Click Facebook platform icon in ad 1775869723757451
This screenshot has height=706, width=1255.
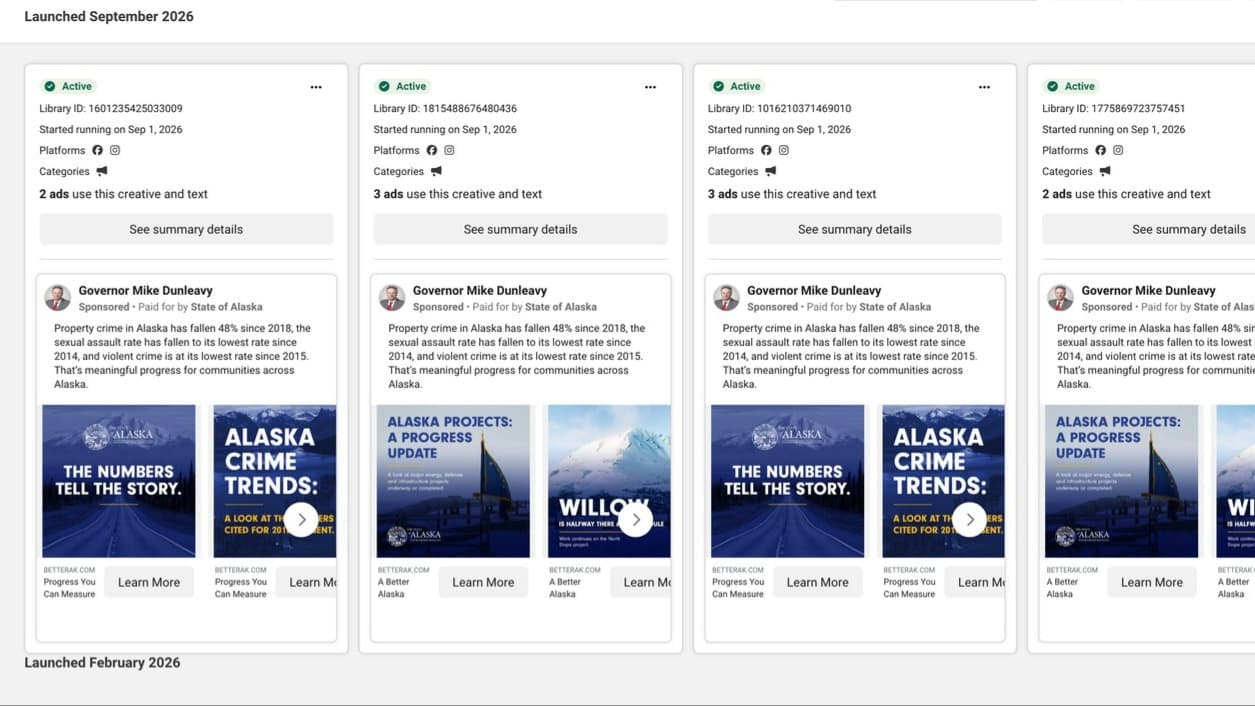pyautogui.click(x=1100, y=150)
